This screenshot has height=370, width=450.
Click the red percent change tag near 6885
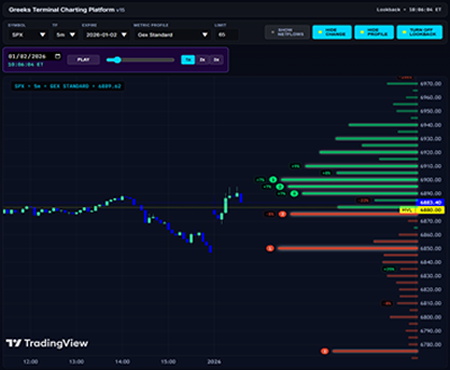[x=363, y=200]
